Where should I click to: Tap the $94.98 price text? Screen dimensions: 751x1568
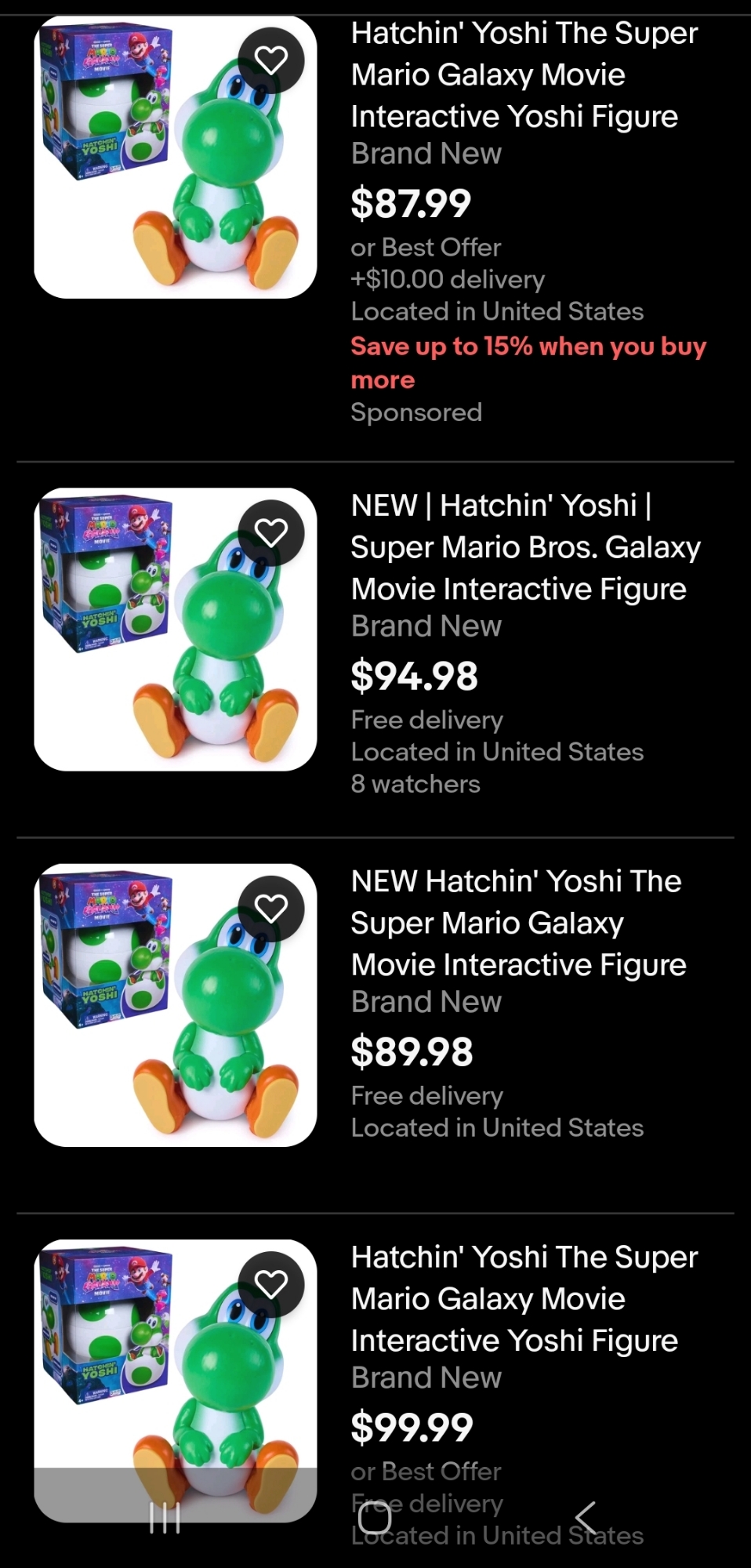(414, 676)
